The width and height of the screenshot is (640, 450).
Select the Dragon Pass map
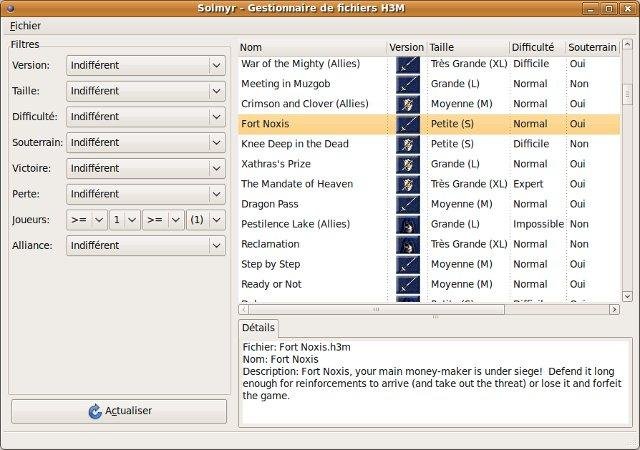pyautogui.click(x=269, y=204)
